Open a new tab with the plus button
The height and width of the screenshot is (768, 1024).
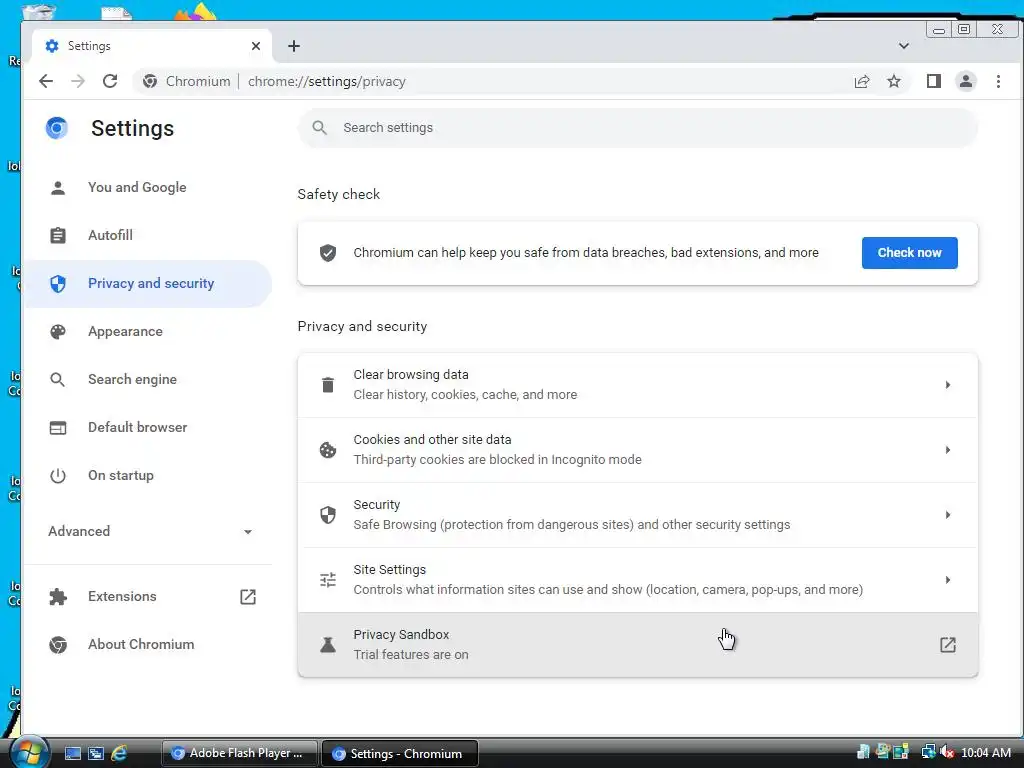coord(294,46)
